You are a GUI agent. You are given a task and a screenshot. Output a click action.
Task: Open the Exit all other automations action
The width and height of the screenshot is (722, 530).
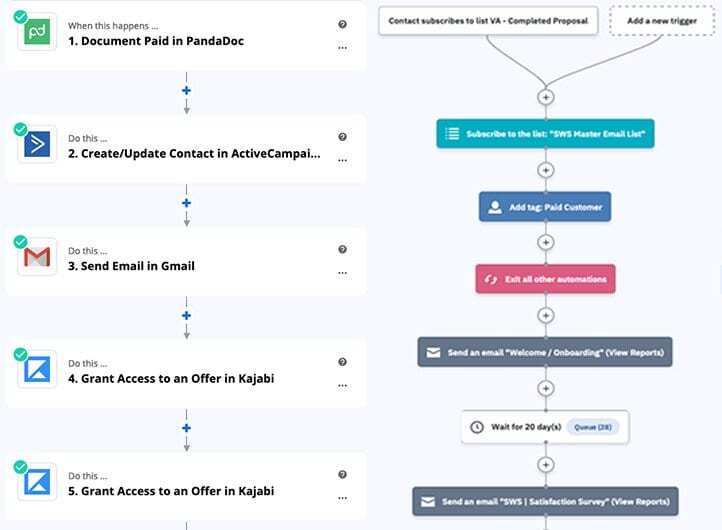[545, 279]
